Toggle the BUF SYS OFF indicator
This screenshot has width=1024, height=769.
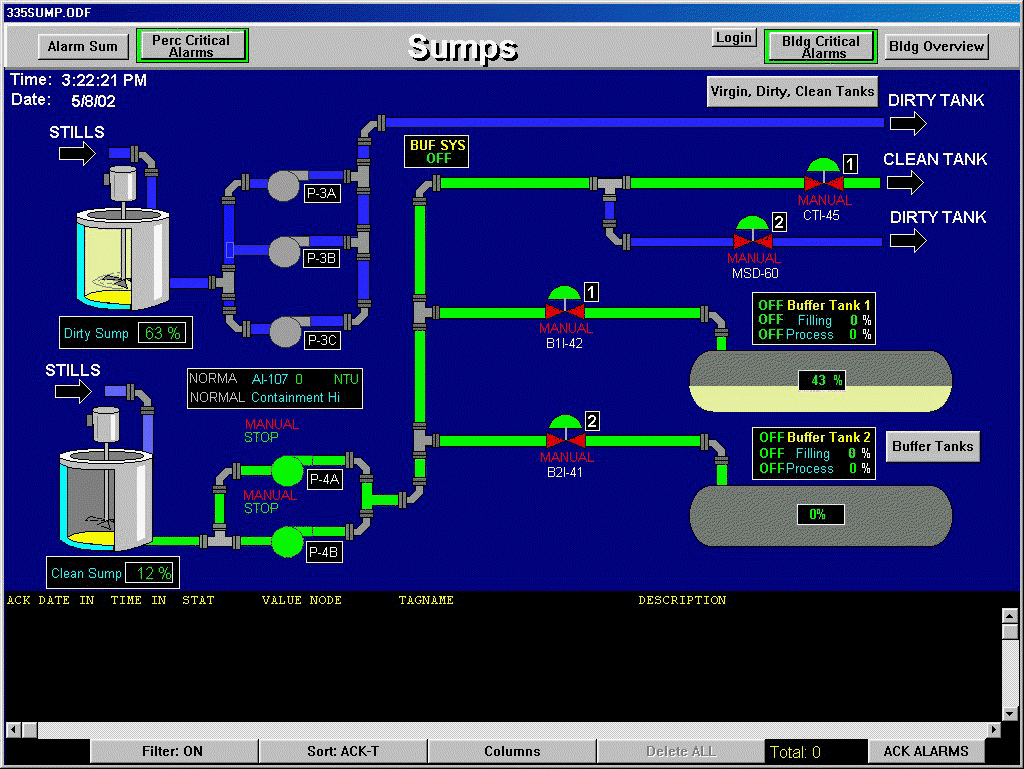pyautogui.click(x=437, y=152)
